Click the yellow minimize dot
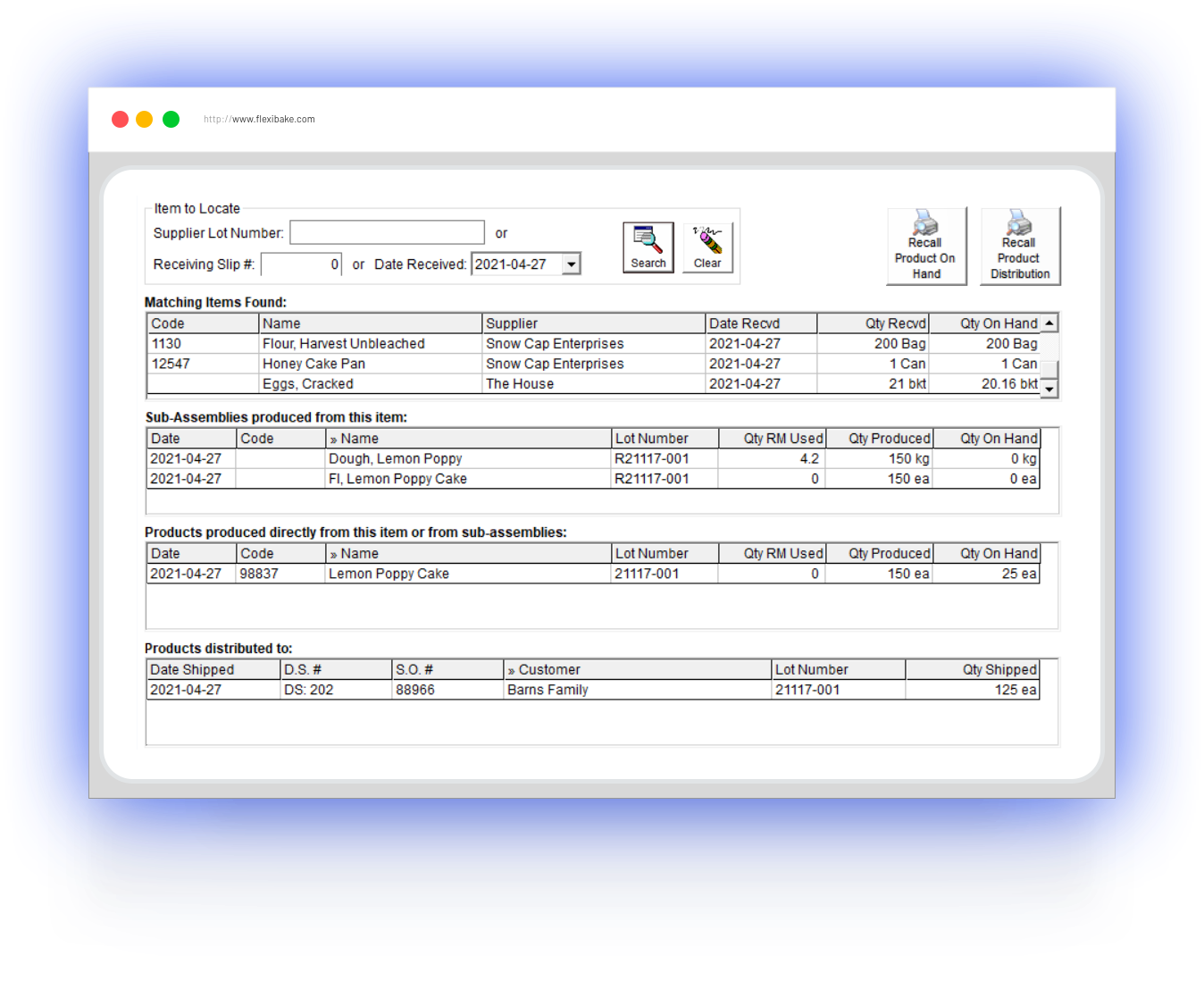The width and height of the screenshot is (1204, 981). [x=145, y=119]
